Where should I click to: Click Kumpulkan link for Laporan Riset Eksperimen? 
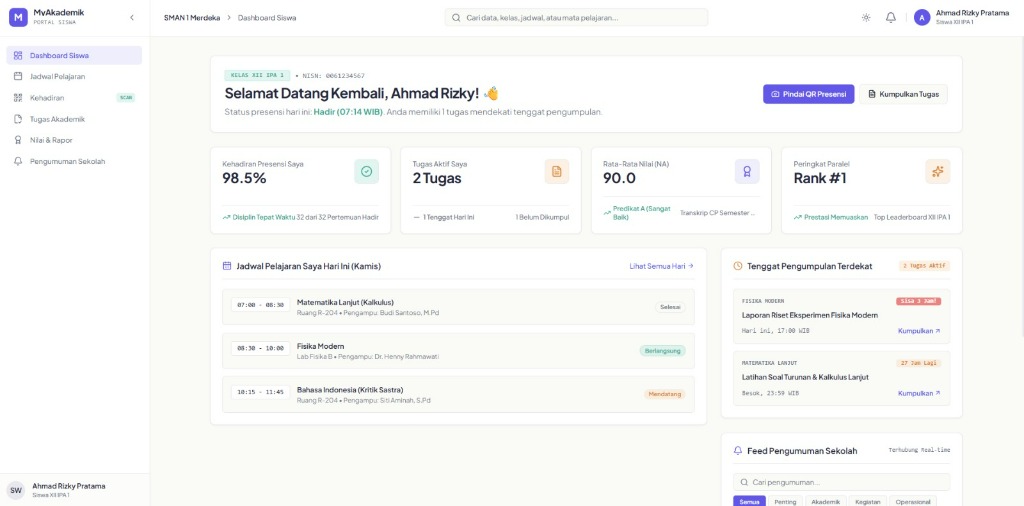click(920, 331)
